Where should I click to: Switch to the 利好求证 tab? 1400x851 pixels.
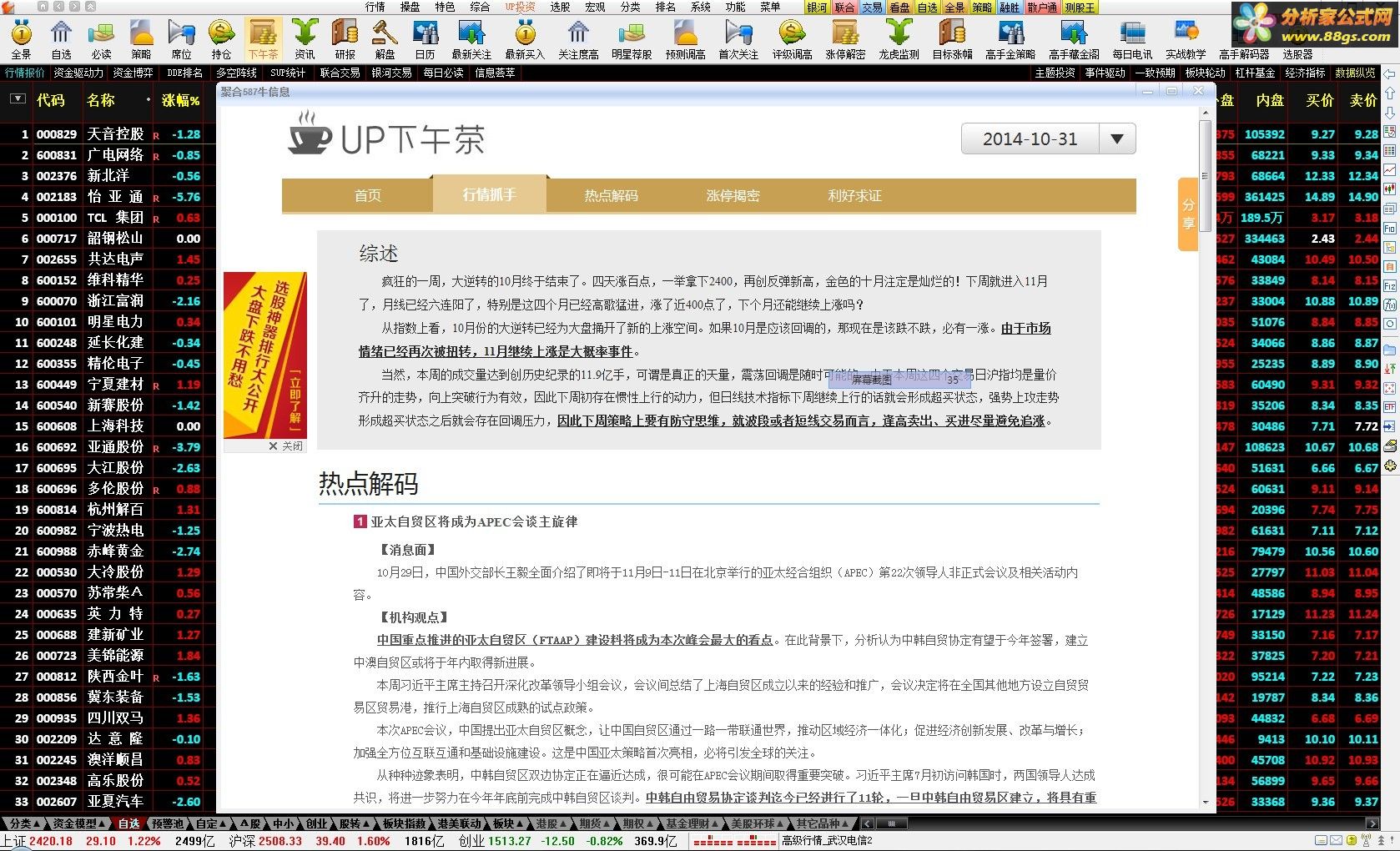[x=854, y=195]
